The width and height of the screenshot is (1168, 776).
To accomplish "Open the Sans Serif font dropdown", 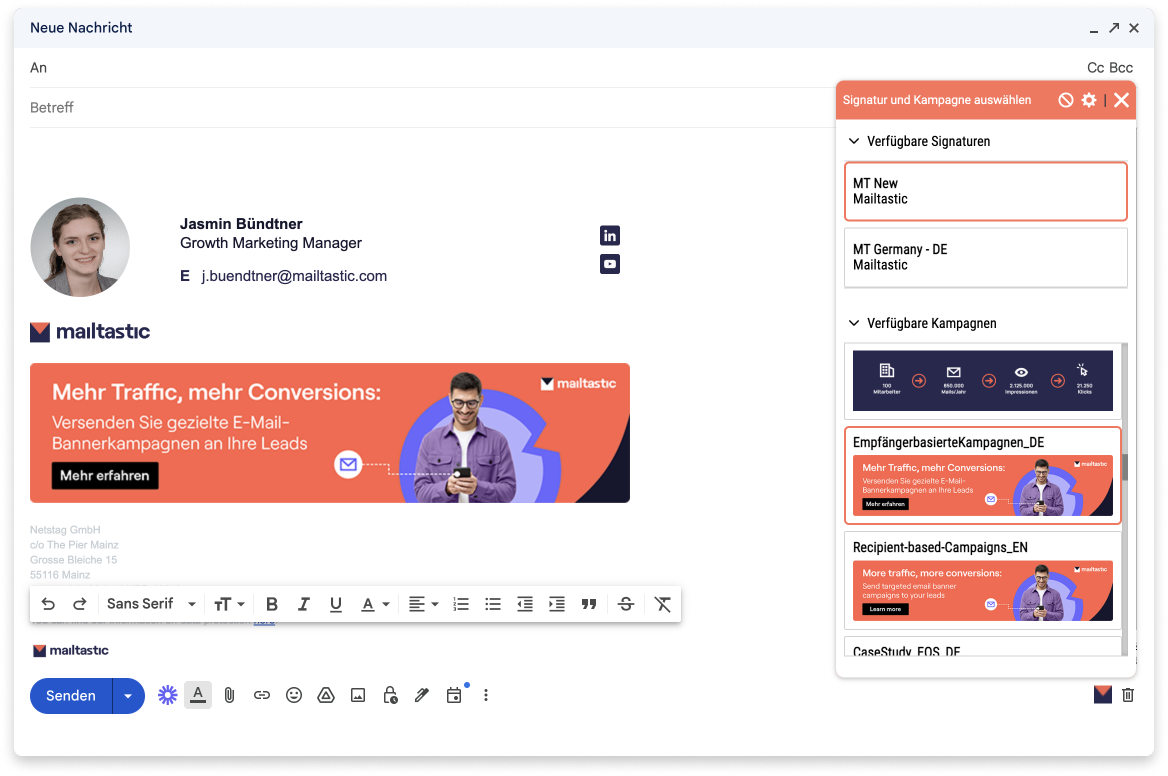I will tap(151, 604).
